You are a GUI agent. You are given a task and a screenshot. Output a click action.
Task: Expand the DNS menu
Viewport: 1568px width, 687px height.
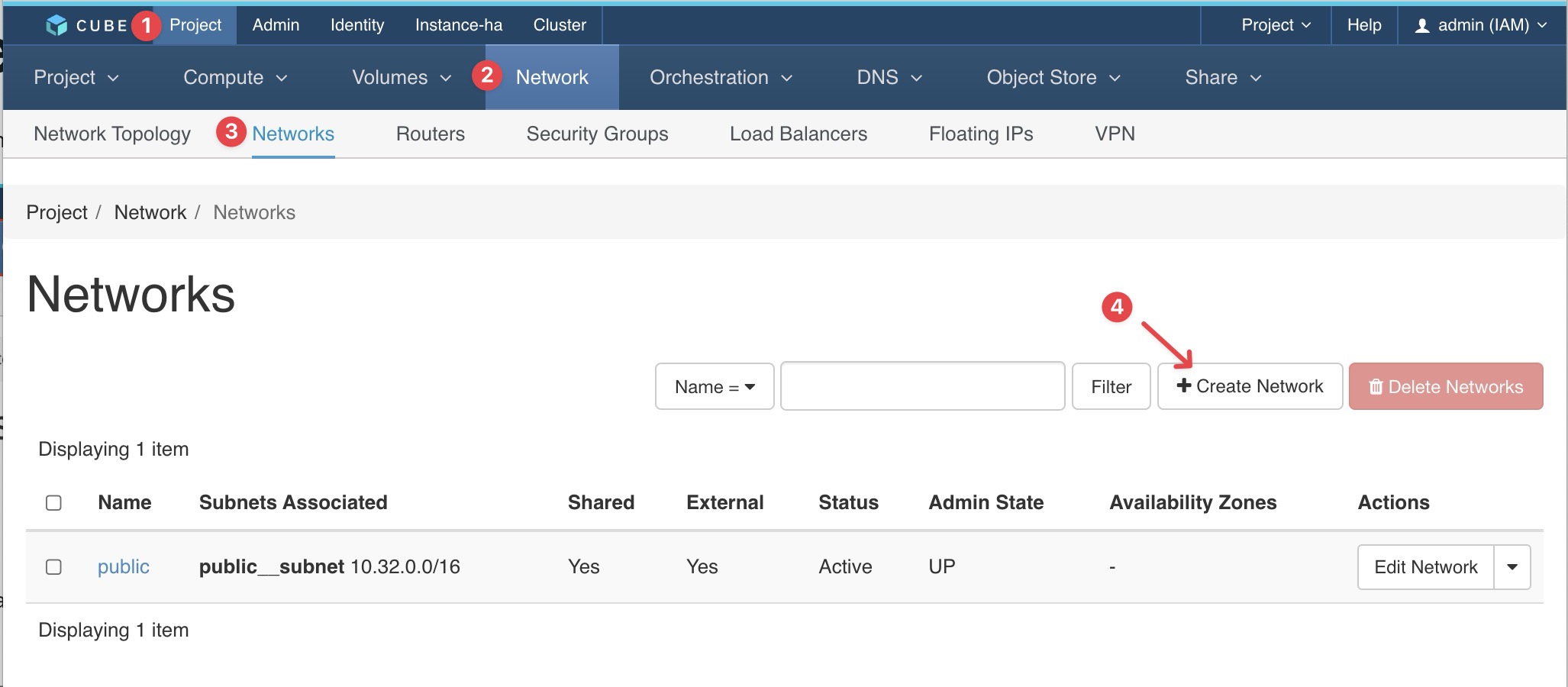click(889, 77)
